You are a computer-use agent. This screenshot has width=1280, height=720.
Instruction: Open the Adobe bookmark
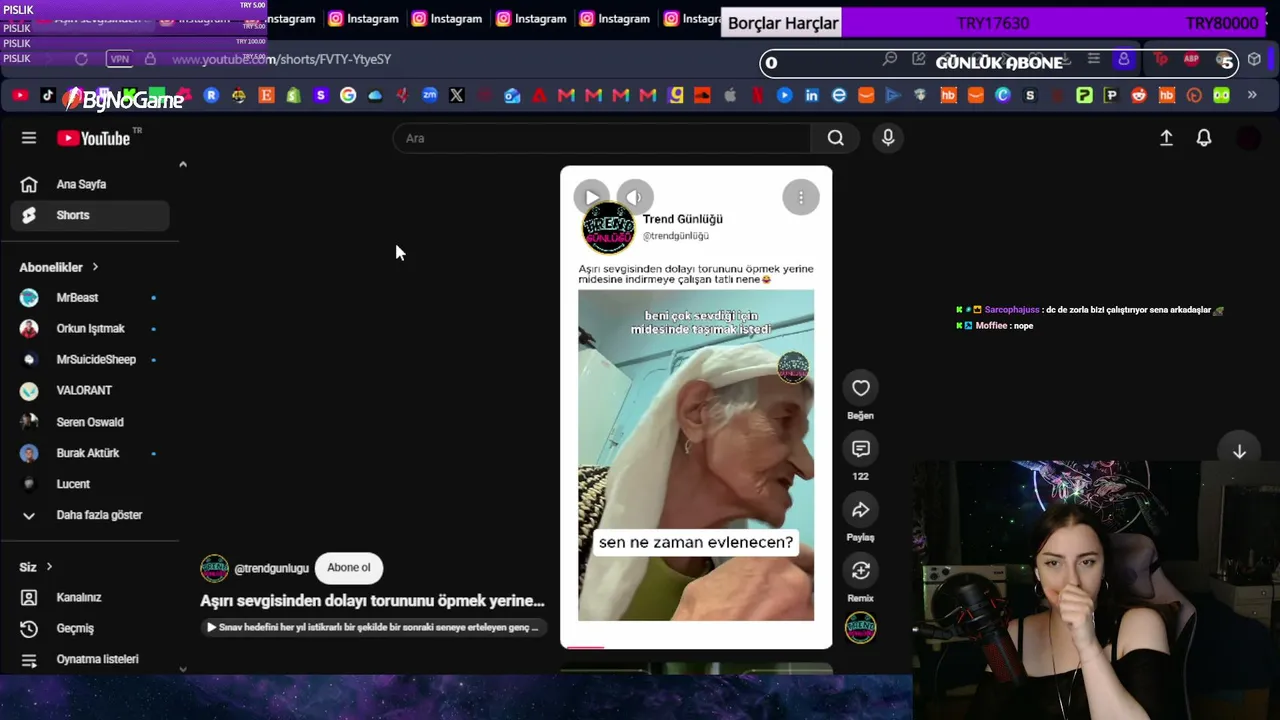point(539,95)
